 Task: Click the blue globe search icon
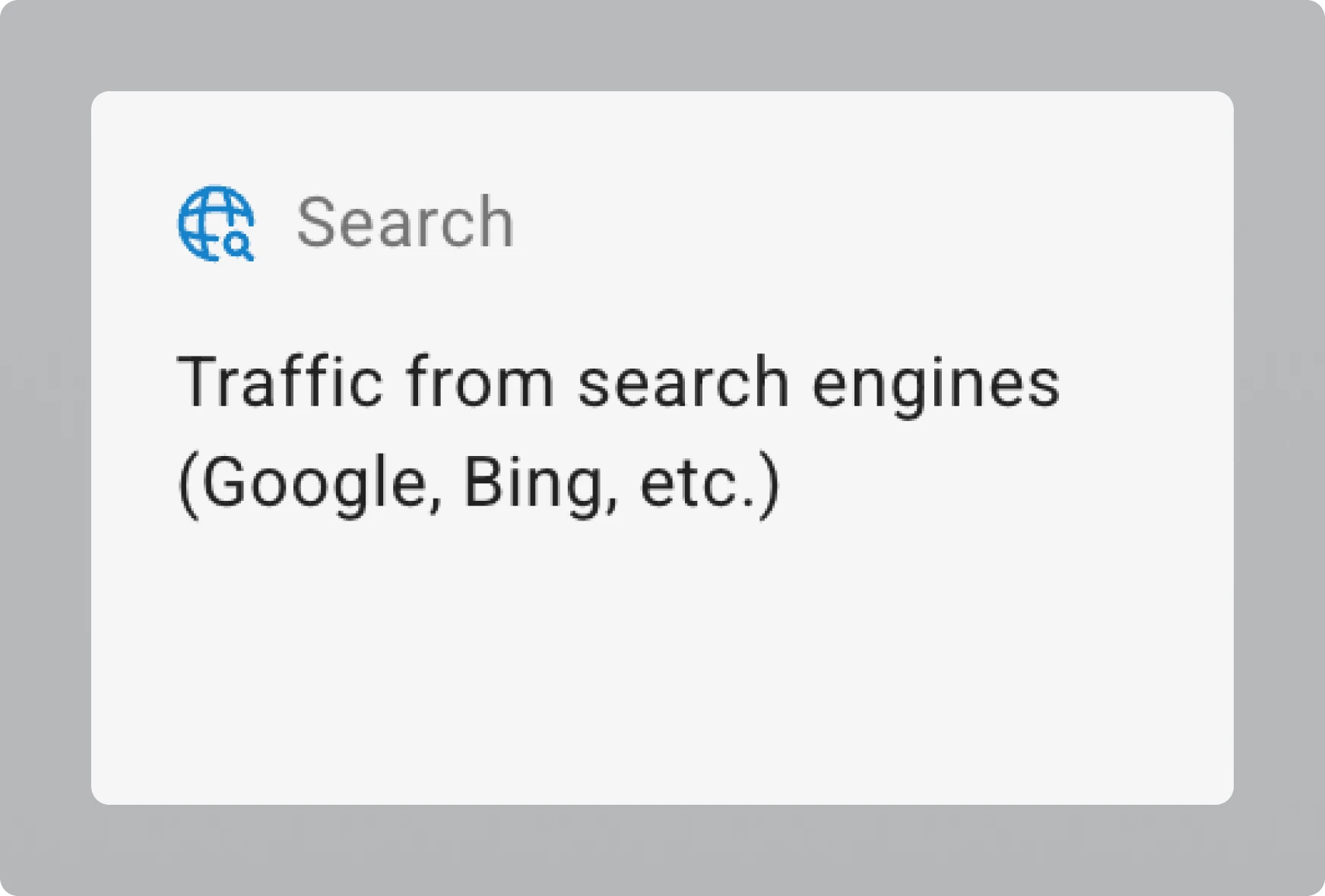(x=215, y=223)
